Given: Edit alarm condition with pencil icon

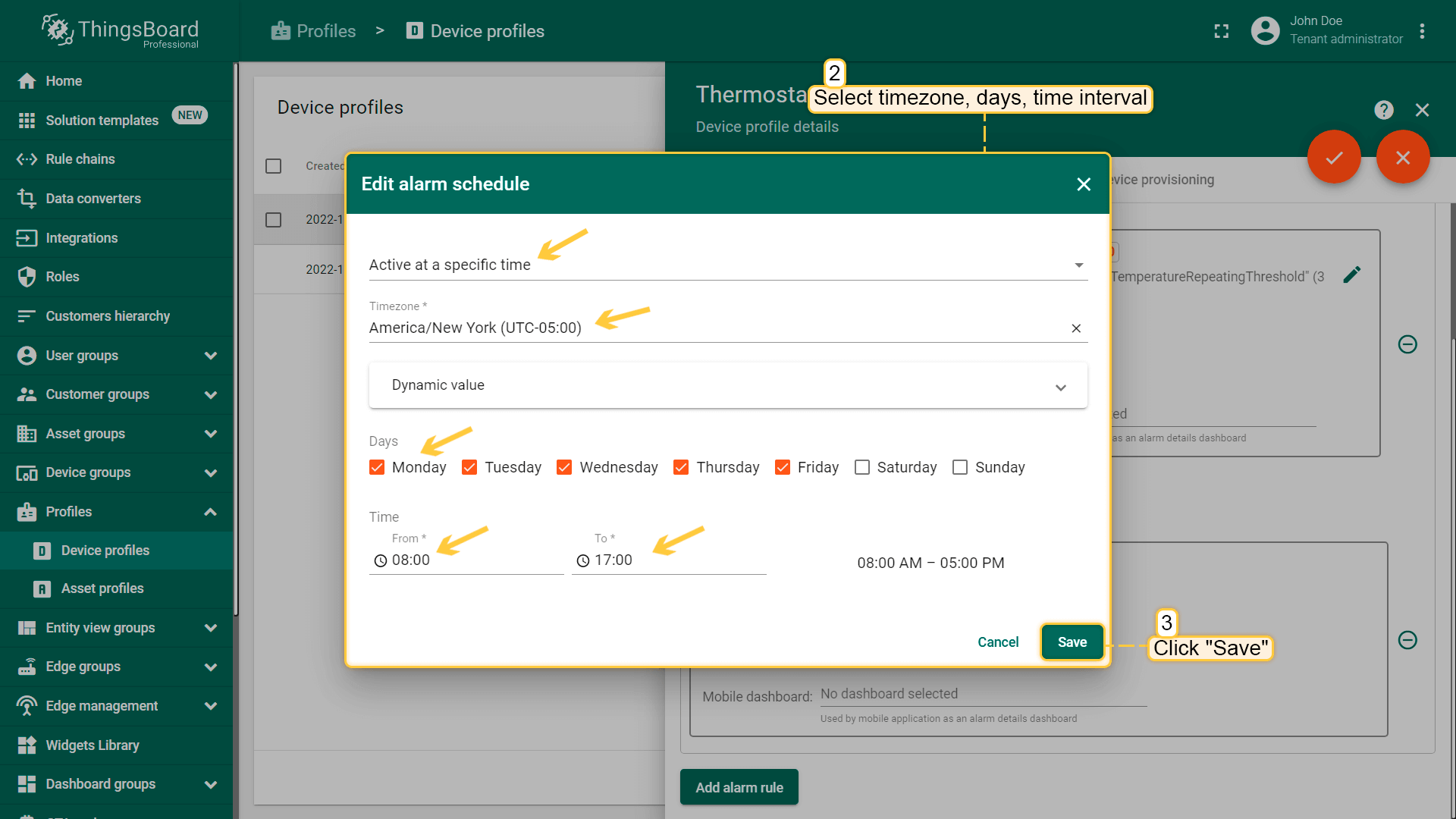Looking at the screenshot, I should point(1352,275).
